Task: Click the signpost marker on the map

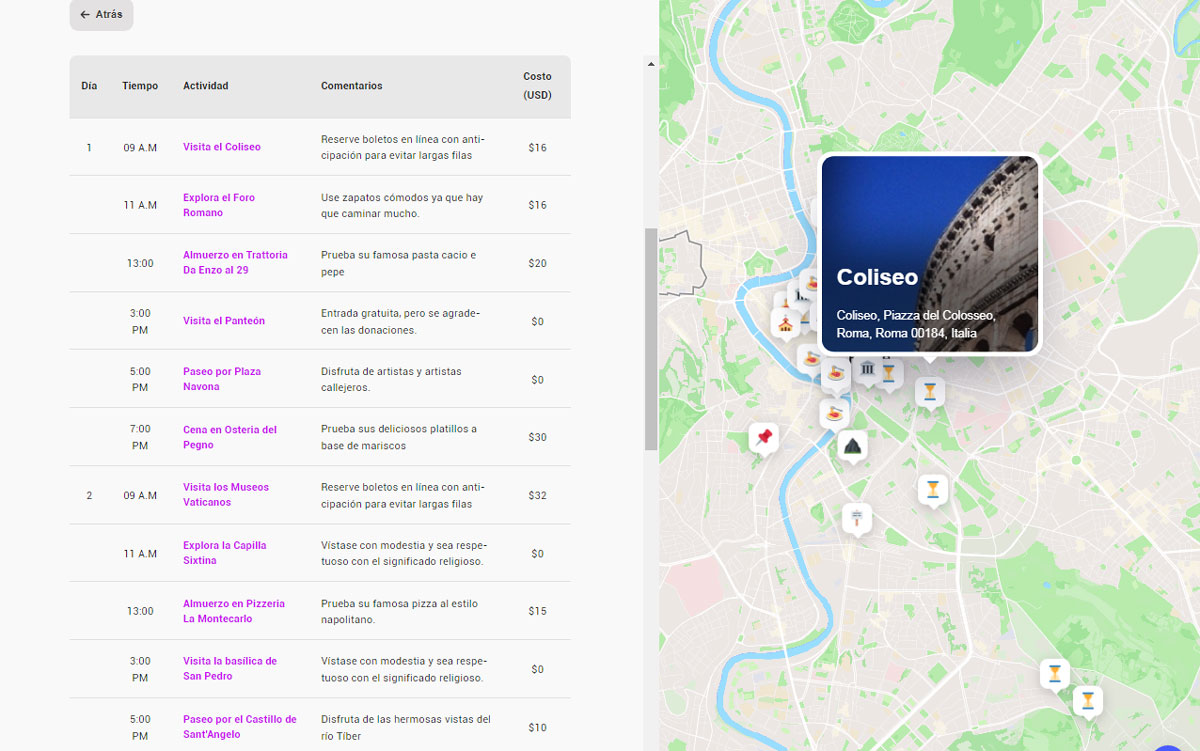Action: pyautogui.click(x=856, y=518)
